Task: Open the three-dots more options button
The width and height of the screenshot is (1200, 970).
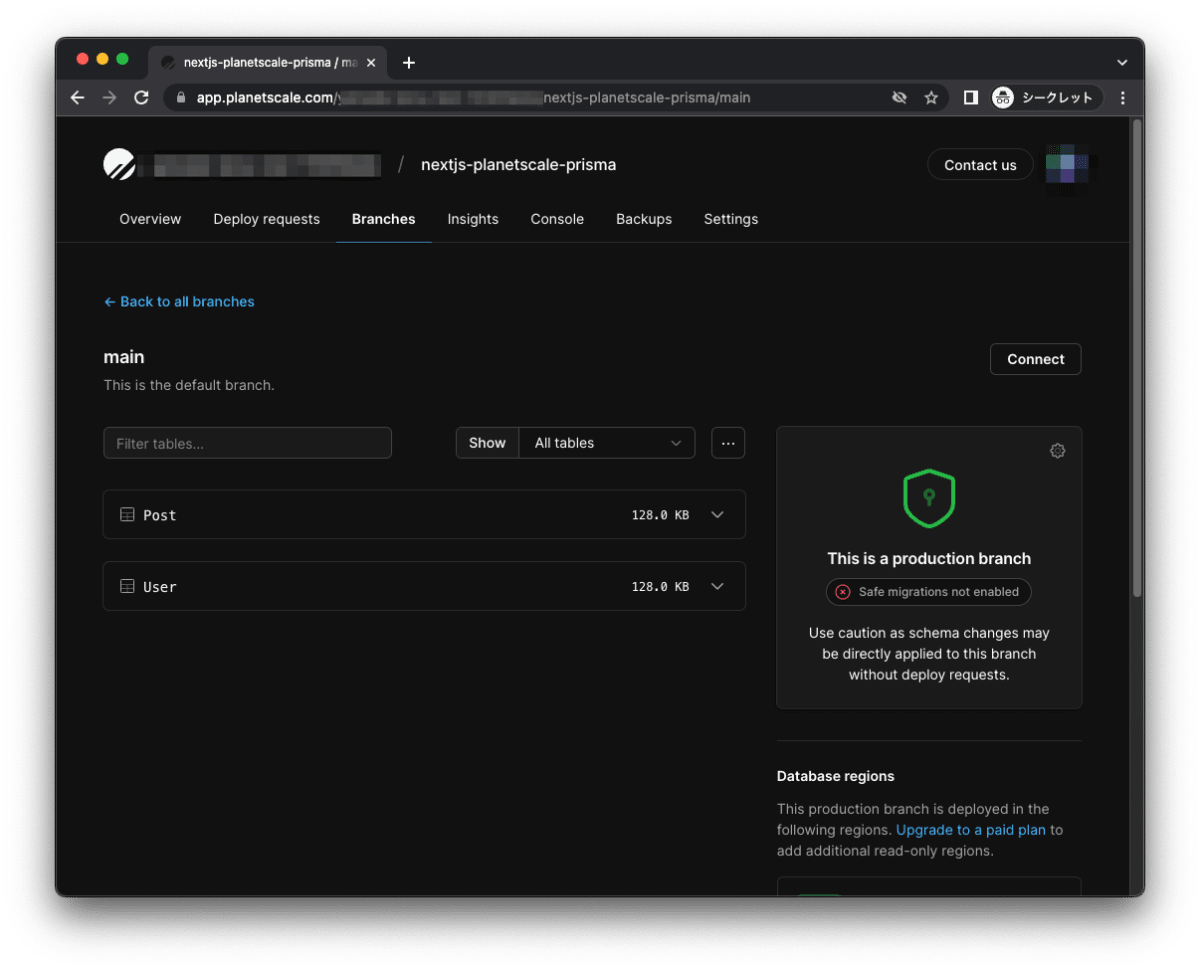Action: tap(728, 443)
